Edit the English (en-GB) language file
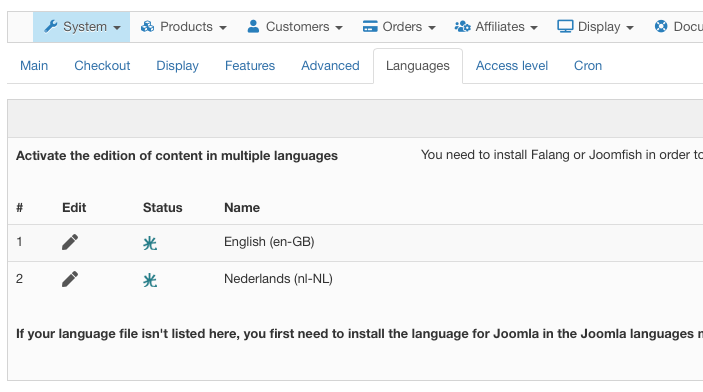703x392 pixels. point(70,242)
